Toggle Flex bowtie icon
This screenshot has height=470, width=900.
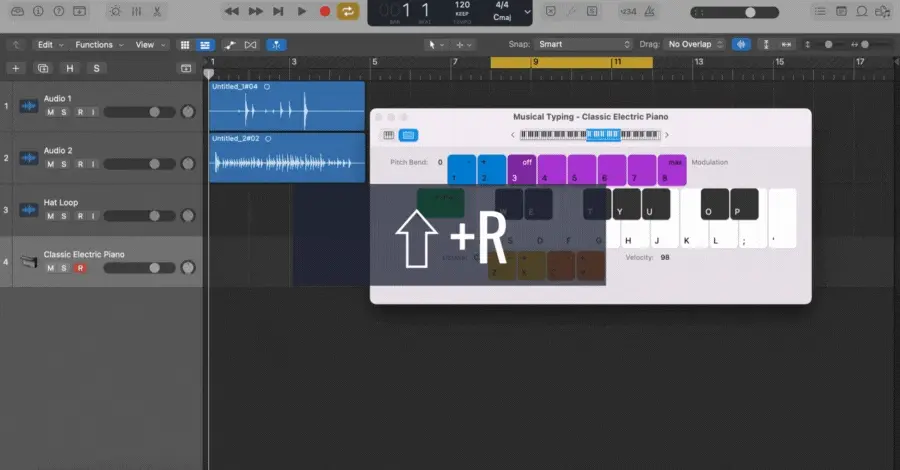coord(250,45)
